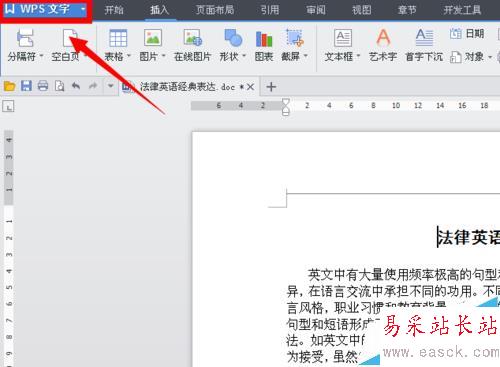Click the document title 法律英语
This screenshot has height=367, width=500.
point(469,237)
